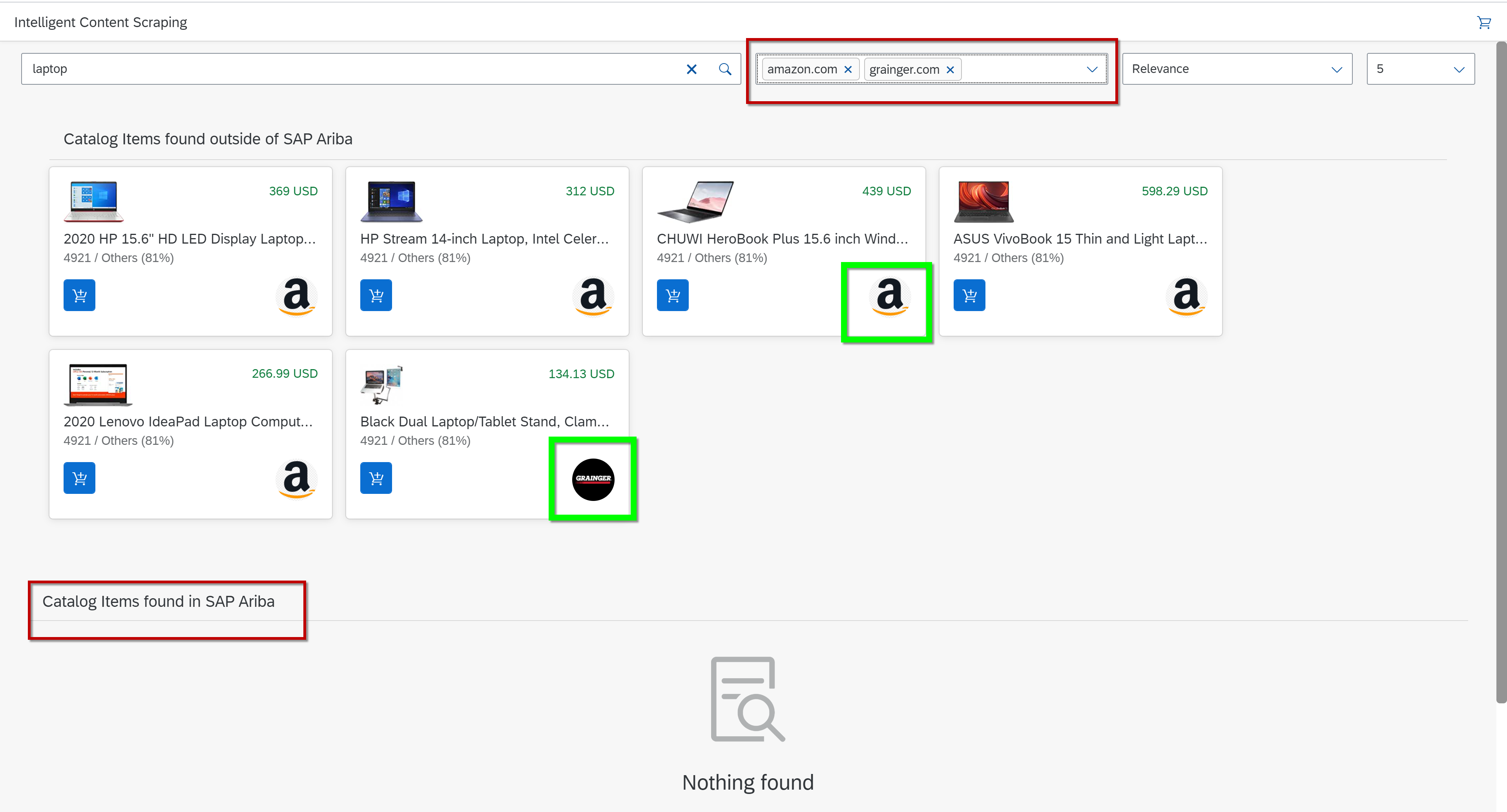Open the results count dropdown showing 5
Image resolution: width=1507 pixels, height=812 pixels.
(1458, 69)
